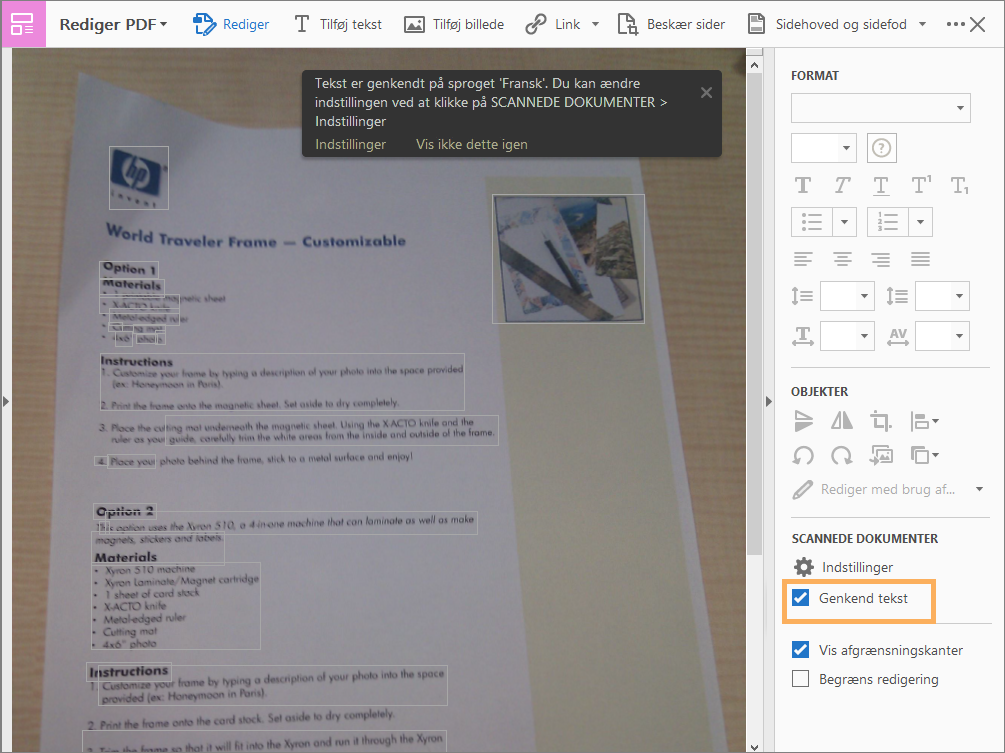
Task: Click Vis ikke dette igen
Action: (472, 144)
